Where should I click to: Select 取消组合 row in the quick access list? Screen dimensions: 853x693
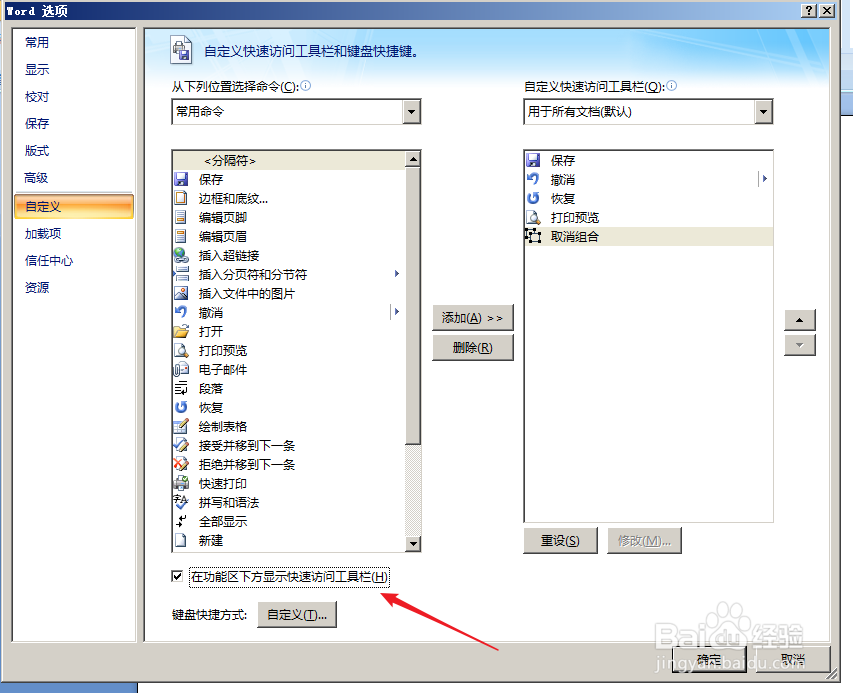point(648,236)
